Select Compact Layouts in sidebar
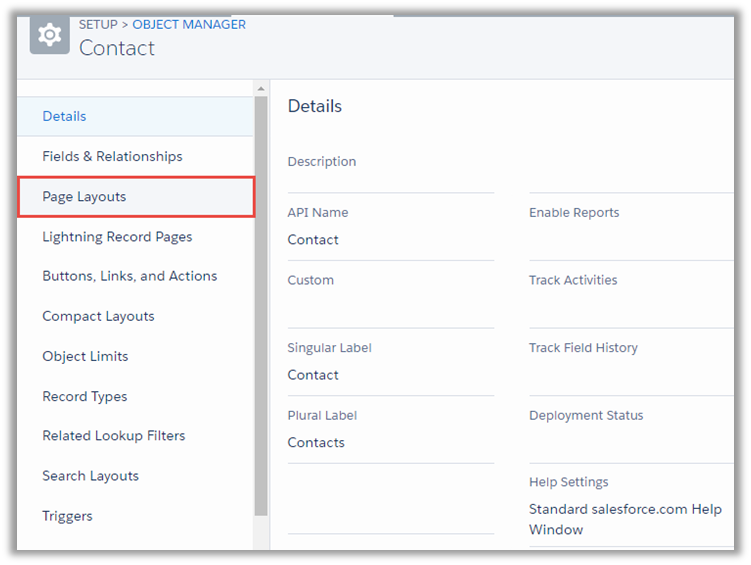This screenshot has height=565, width=751. 98,316
